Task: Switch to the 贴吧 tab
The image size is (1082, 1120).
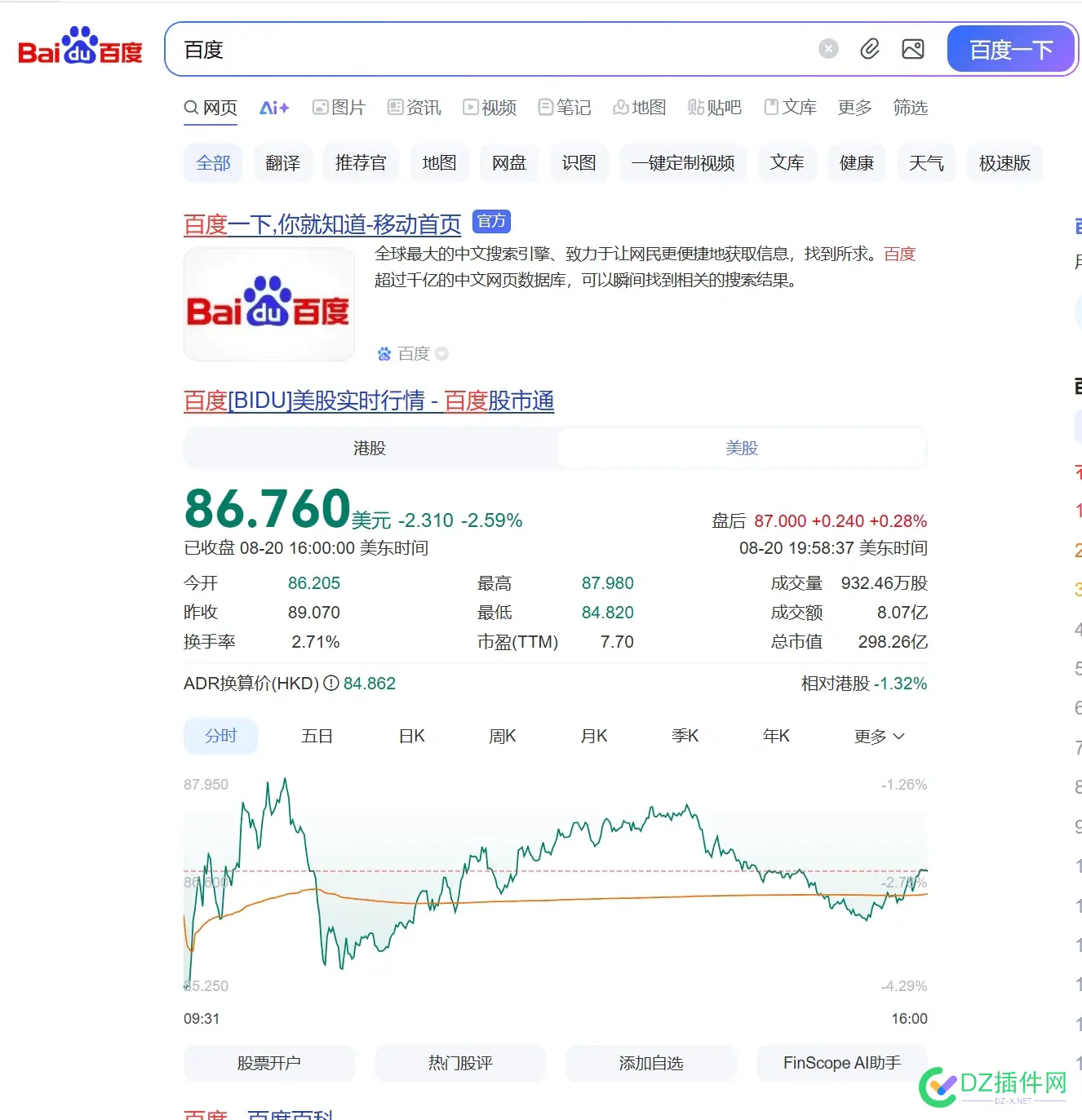Action: pos(715,108)
